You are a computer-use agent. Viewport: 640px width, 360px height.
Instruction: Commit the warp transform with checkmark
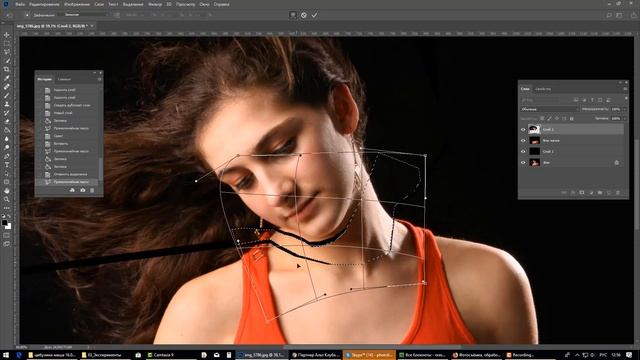click(x=314, y=15)
